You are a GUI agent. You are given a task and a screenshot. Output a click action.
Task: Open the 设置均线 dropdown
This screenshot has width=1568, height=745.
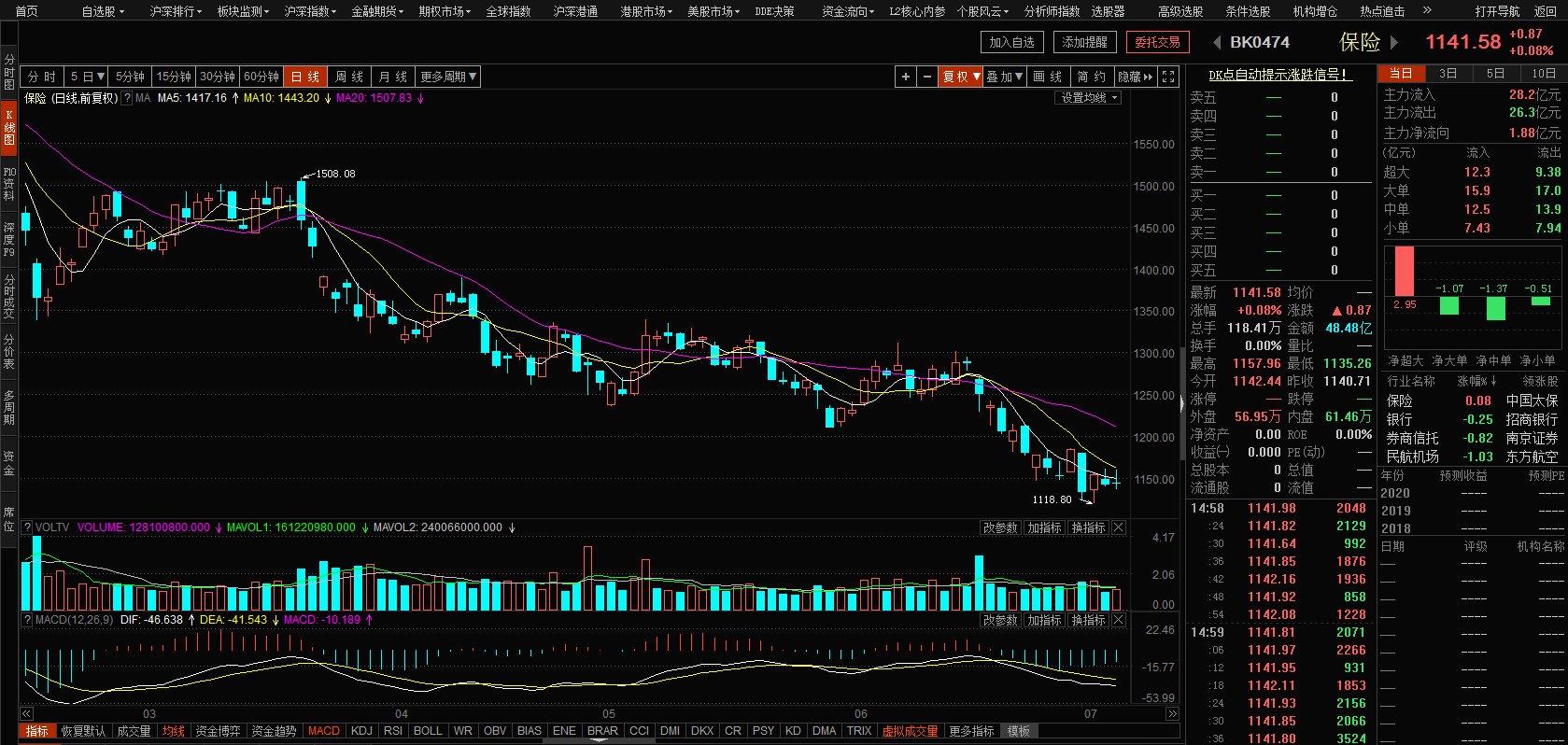1088,98
